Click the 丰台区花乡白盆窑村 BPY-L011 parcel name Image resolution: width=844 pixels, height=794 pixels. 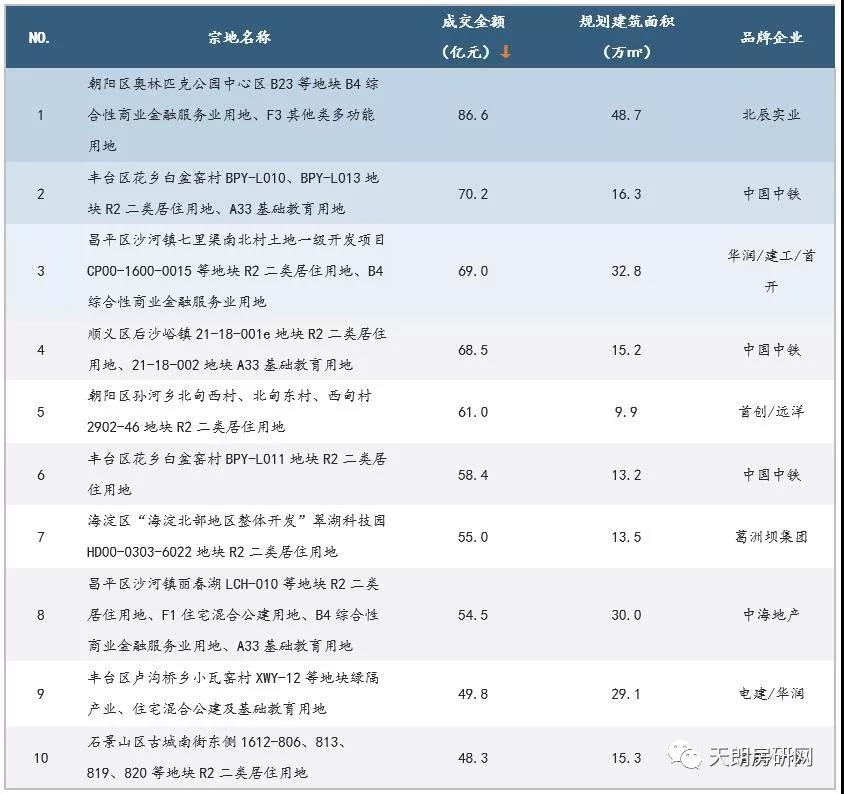(237, 474)
